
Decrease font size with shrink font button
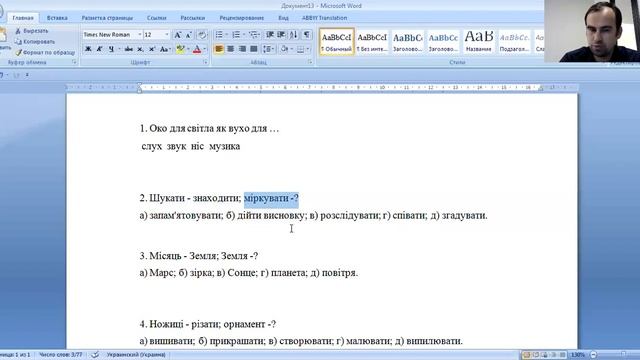click(x=188, y=35)
